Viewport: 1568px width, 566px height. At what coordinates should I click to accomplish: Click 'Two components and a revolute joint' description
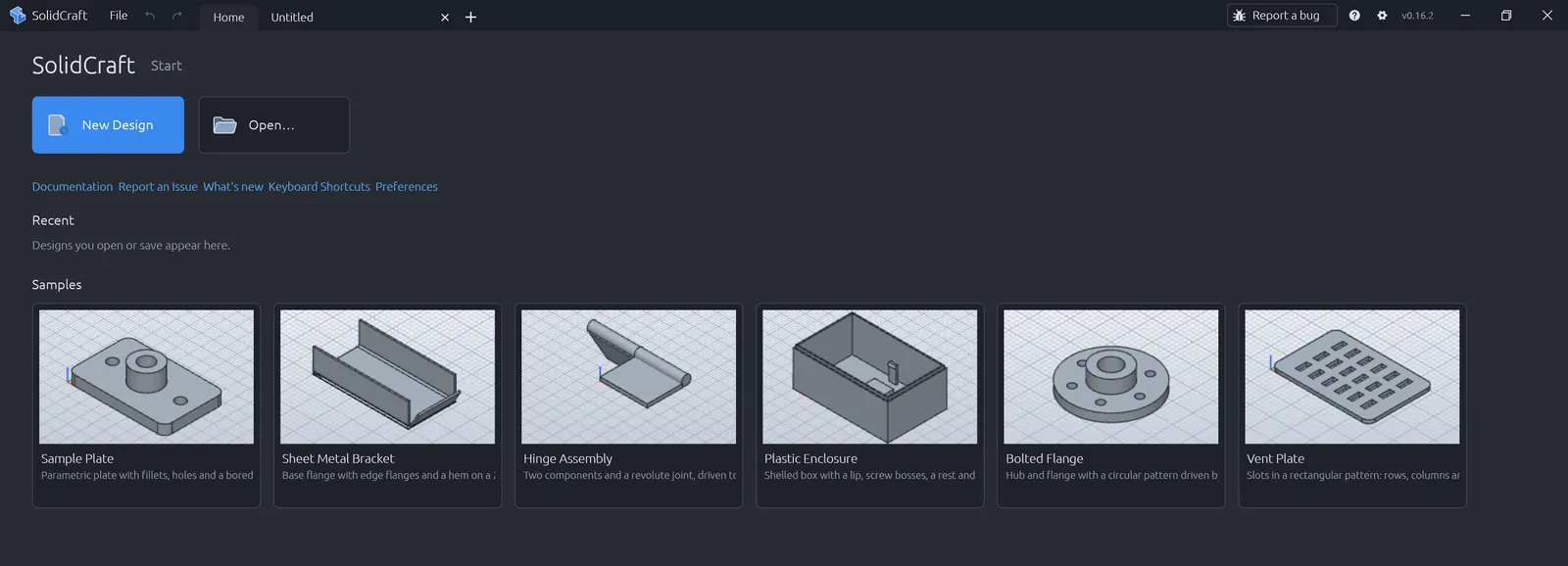(629, 476)
